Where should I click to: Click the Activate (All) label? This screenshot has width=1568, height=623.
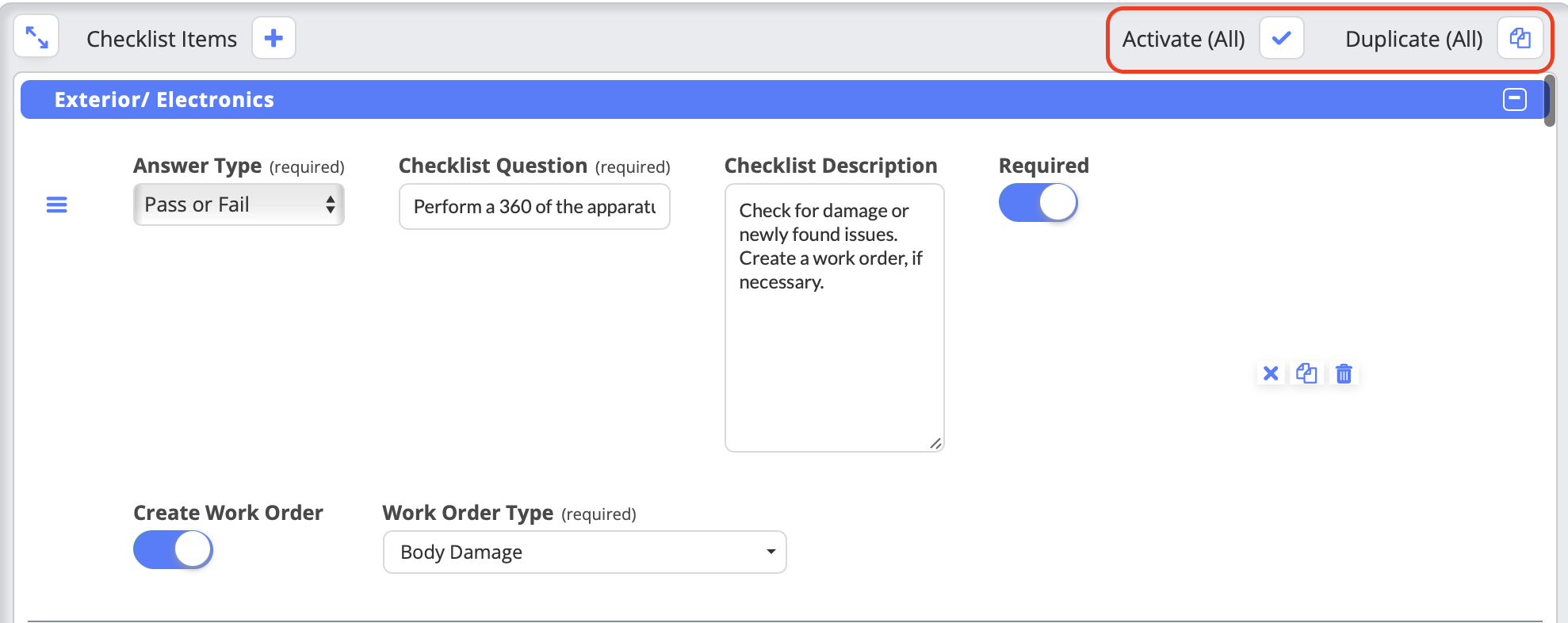pyautogui.click(x=1183, y=39)
